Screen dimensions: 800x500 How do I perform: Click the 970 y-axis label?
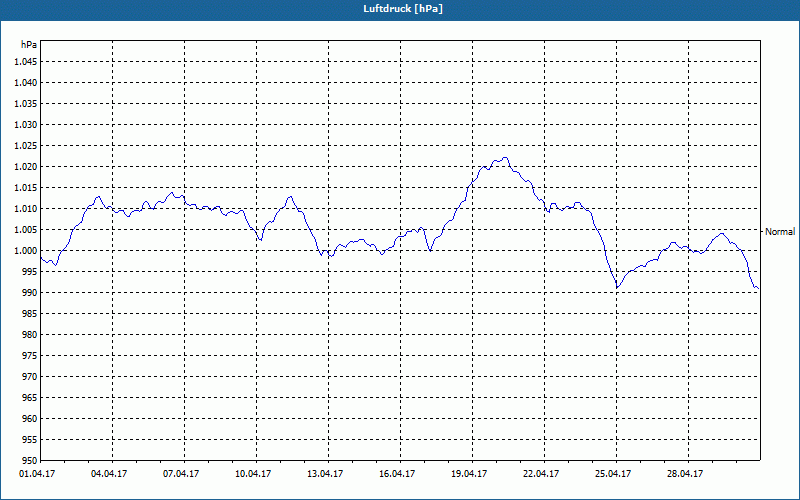point(31,377)
